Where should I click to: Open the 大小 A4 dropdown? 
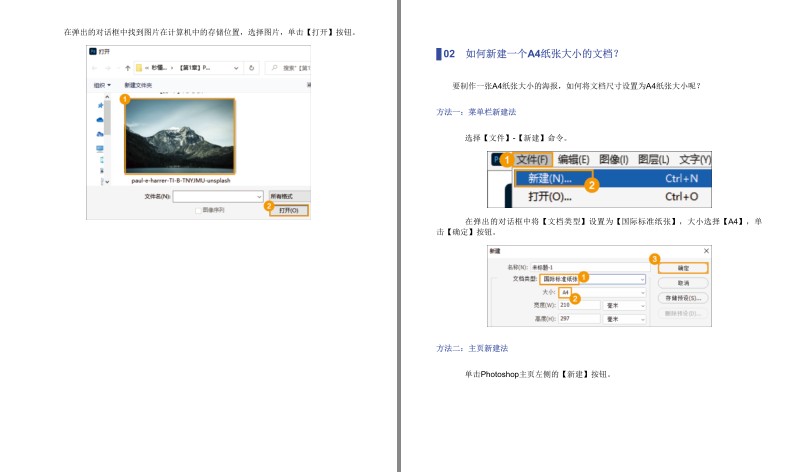[x=643, y=292]
